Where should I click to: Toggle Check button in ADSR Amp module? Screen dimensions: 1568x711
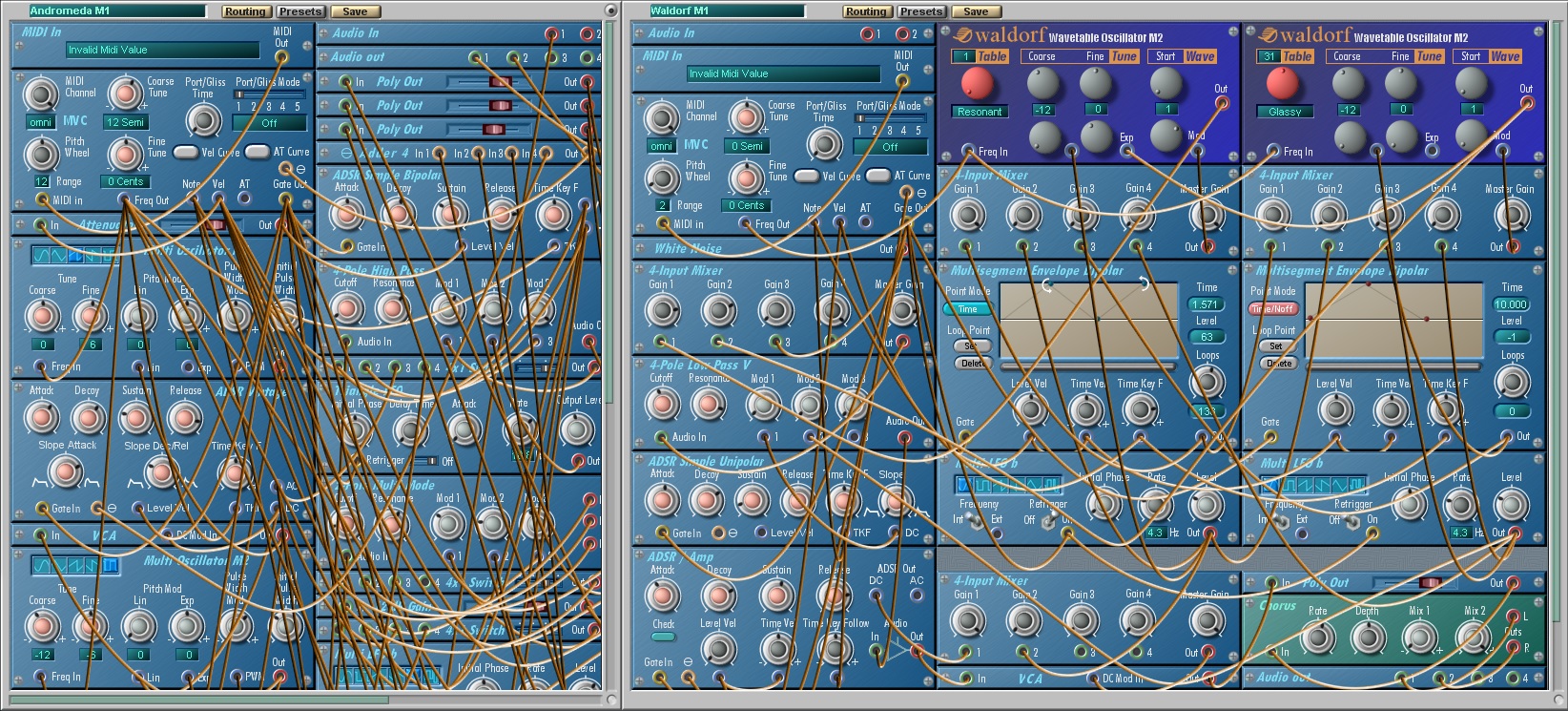[663, 637]
